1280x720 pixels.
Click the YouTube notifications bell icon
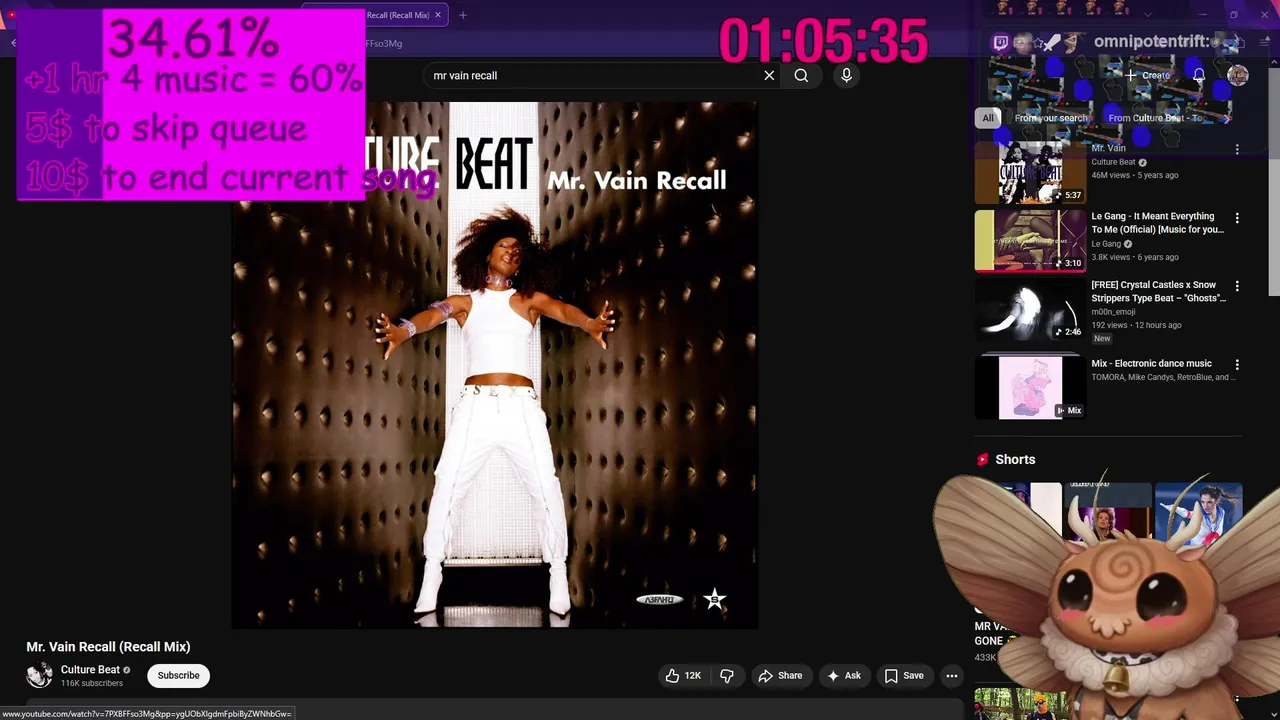click(x=1198, y=75)
